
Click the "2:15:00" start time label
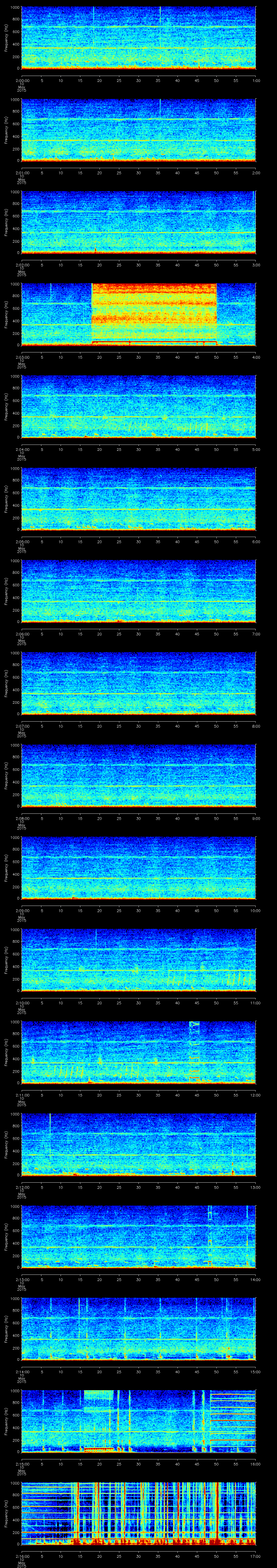pos(22,1464)
